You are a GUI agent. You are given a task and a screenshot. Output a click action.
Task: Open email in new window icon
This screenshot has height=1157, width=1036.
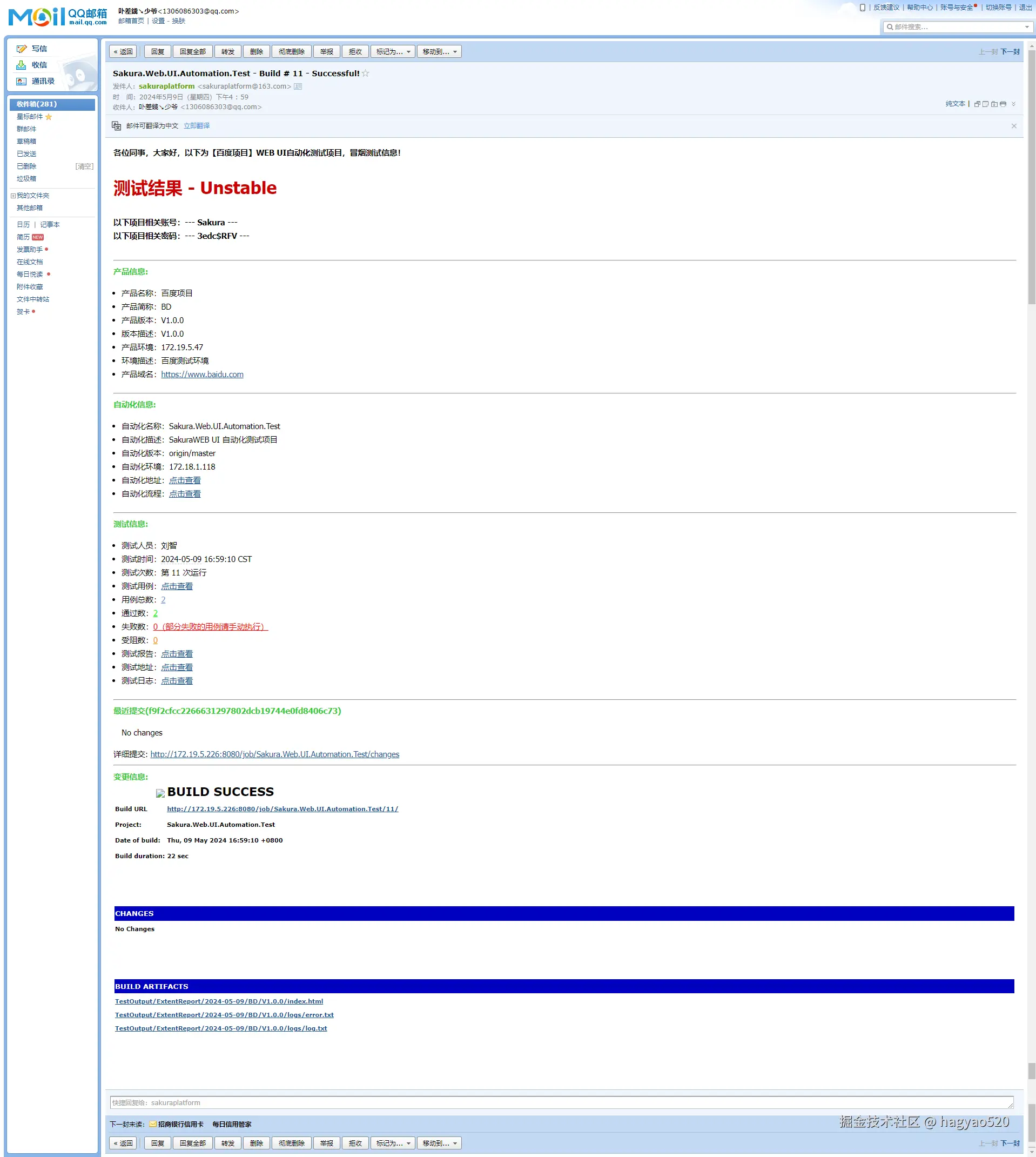click(x=977, y=104)
